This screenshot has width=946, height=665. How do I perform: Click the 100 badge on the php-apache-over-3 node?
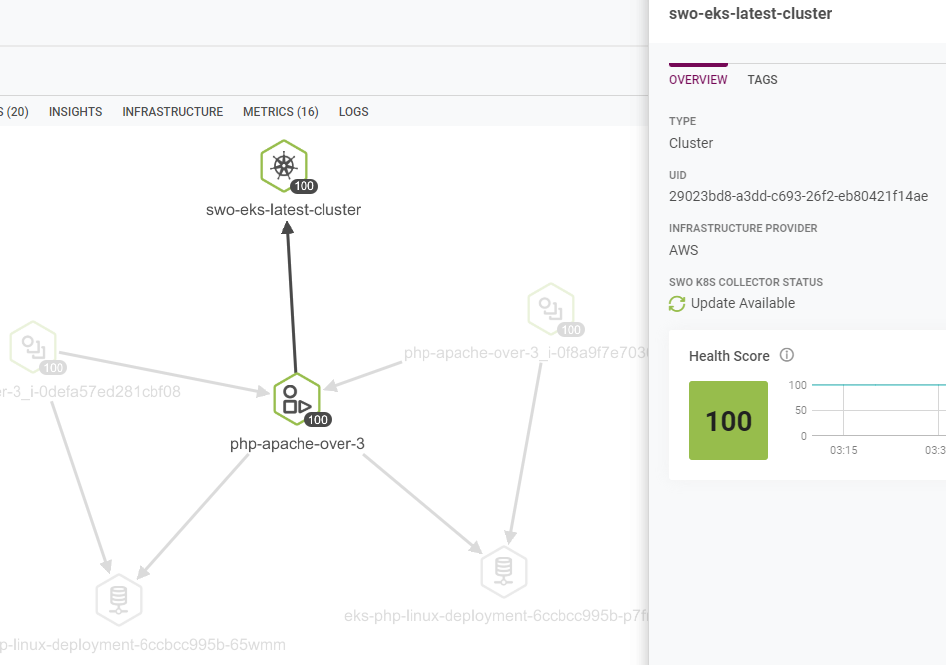[317, 420]
